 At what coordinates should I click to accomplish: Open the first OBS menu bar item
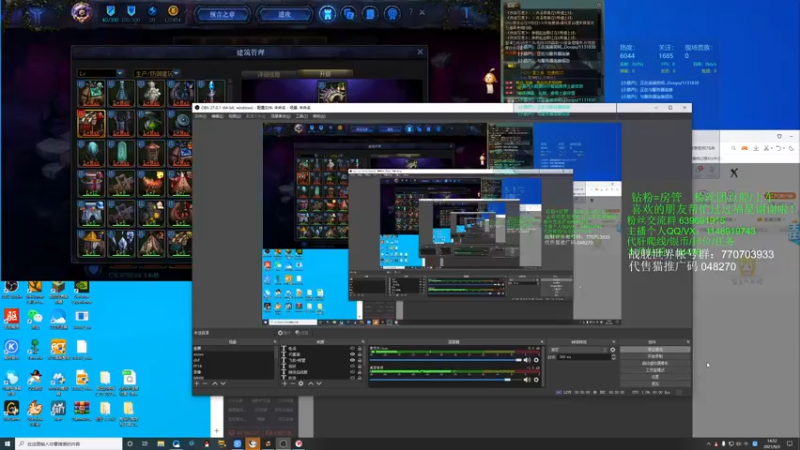point(201,116)
